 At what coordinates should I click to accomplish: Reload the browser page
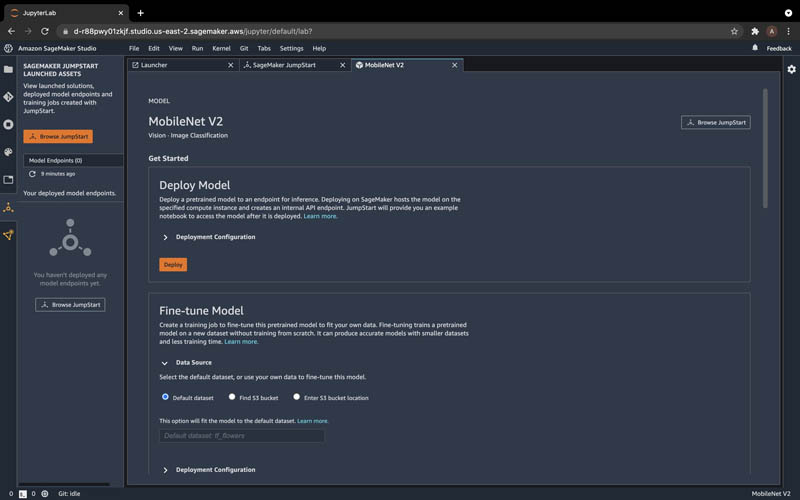tap(45, 31)
